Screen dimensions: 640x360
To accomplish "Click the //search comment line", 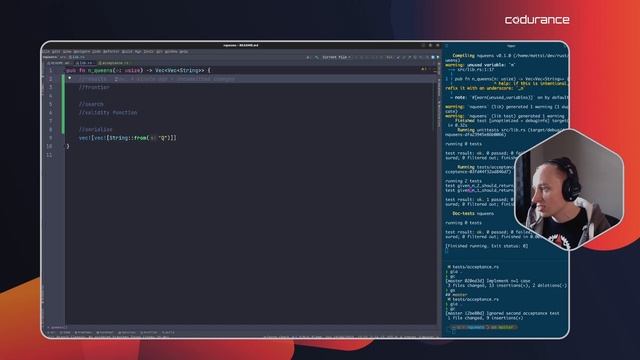I will [91, 104].
